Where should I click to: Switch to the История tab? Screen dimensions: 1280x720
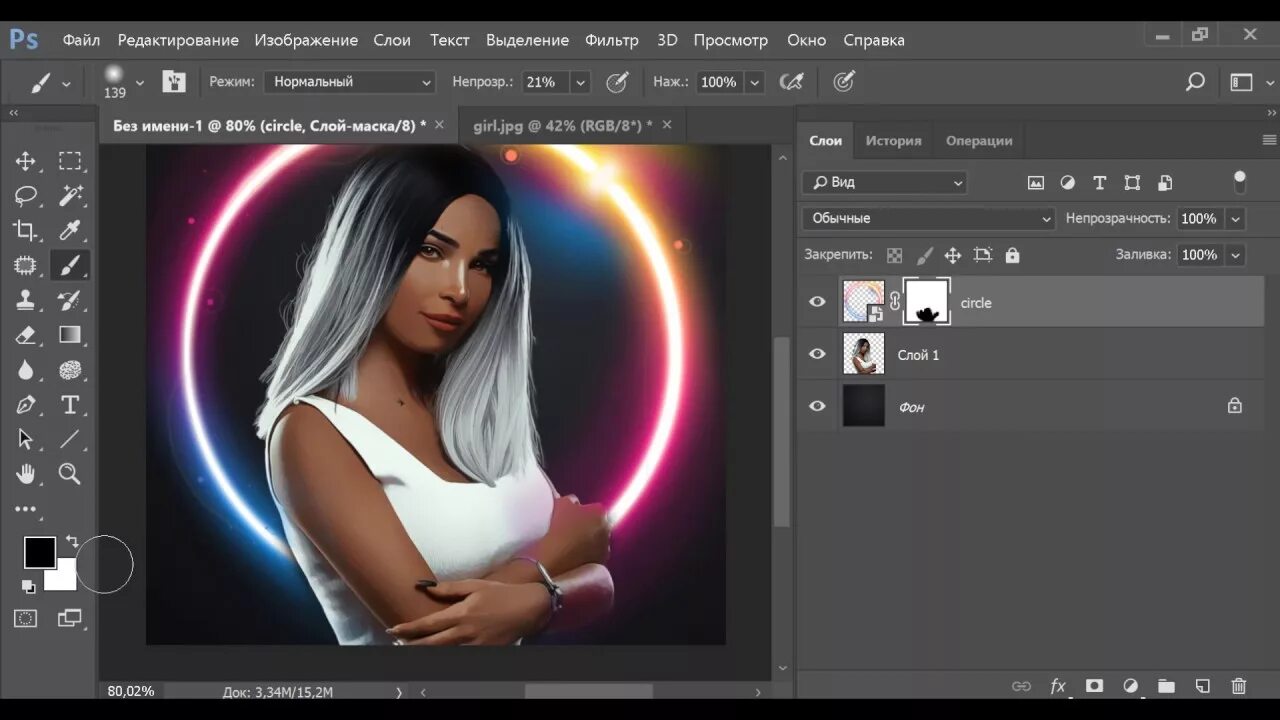point(893,141)
